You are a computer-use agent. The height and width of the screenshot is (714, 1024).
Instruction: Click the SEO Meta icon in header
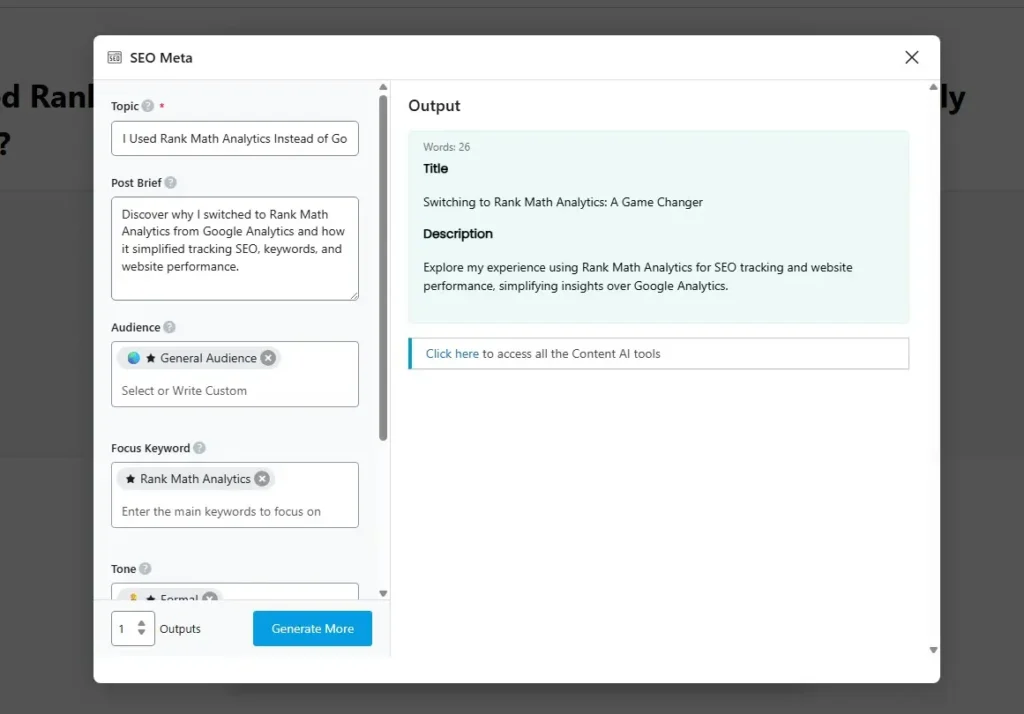[x=115, y=58]
